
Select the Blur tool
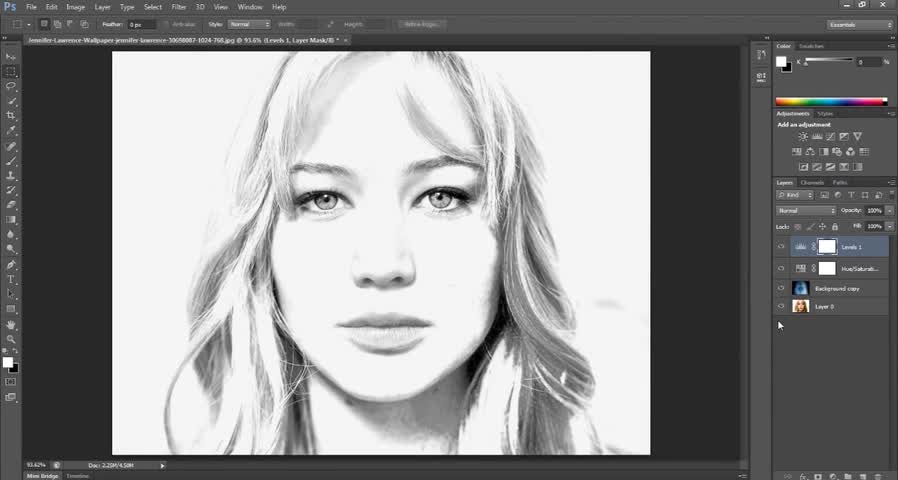point(11,234)
